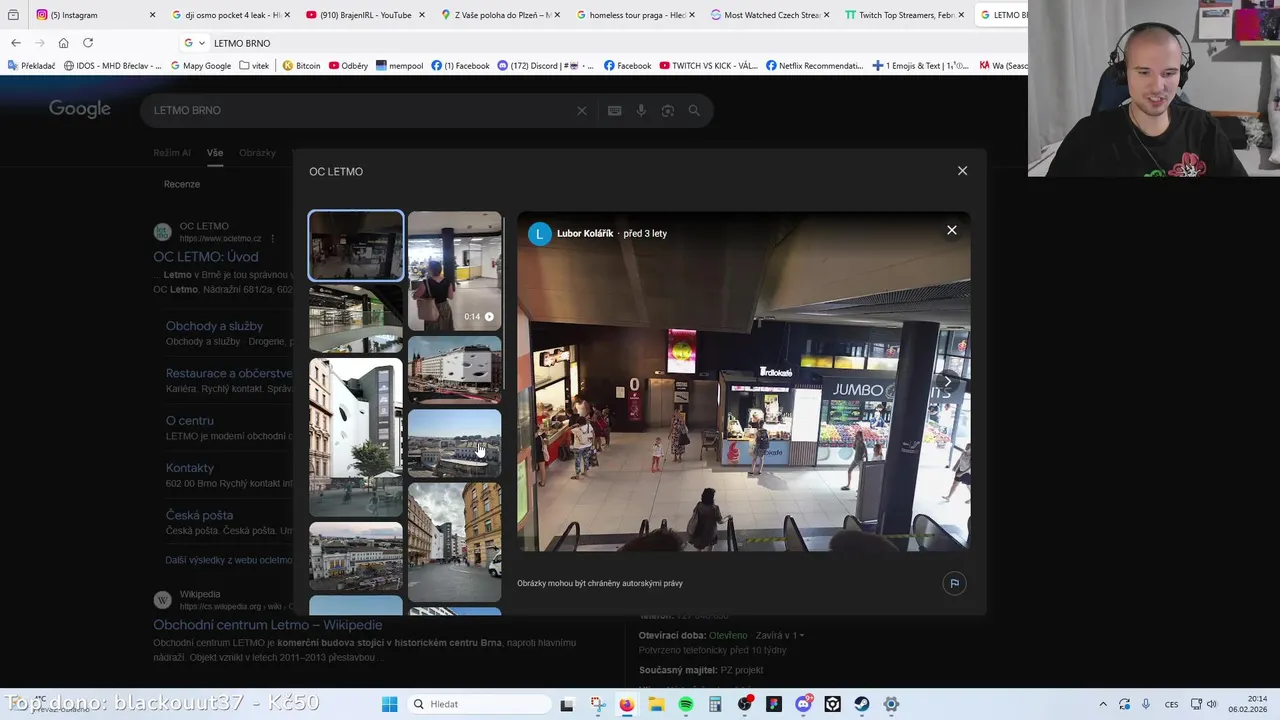The image size is (1280, 720).
Task: Open Snipping Tool from the taskbar
Action: point(597,704)
